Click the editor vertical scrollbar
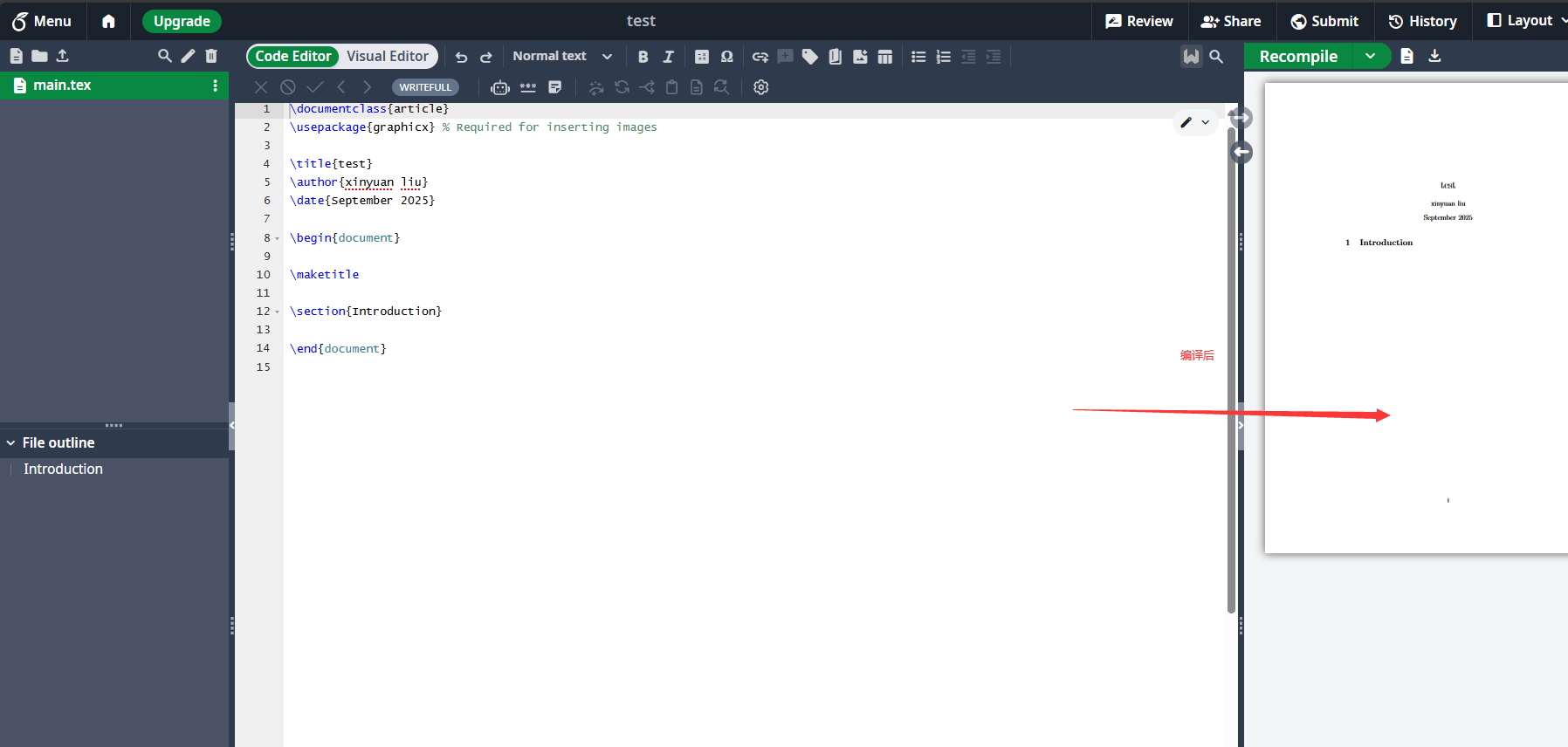Screen dimensions: 1568x747 pos(1231,371)
